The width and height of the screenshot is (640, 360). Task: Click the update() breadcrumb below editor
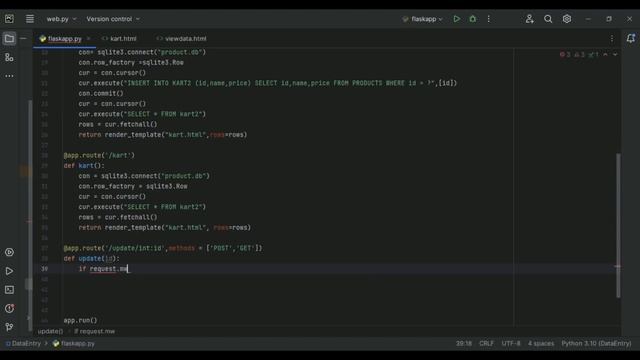click(50, 331)
